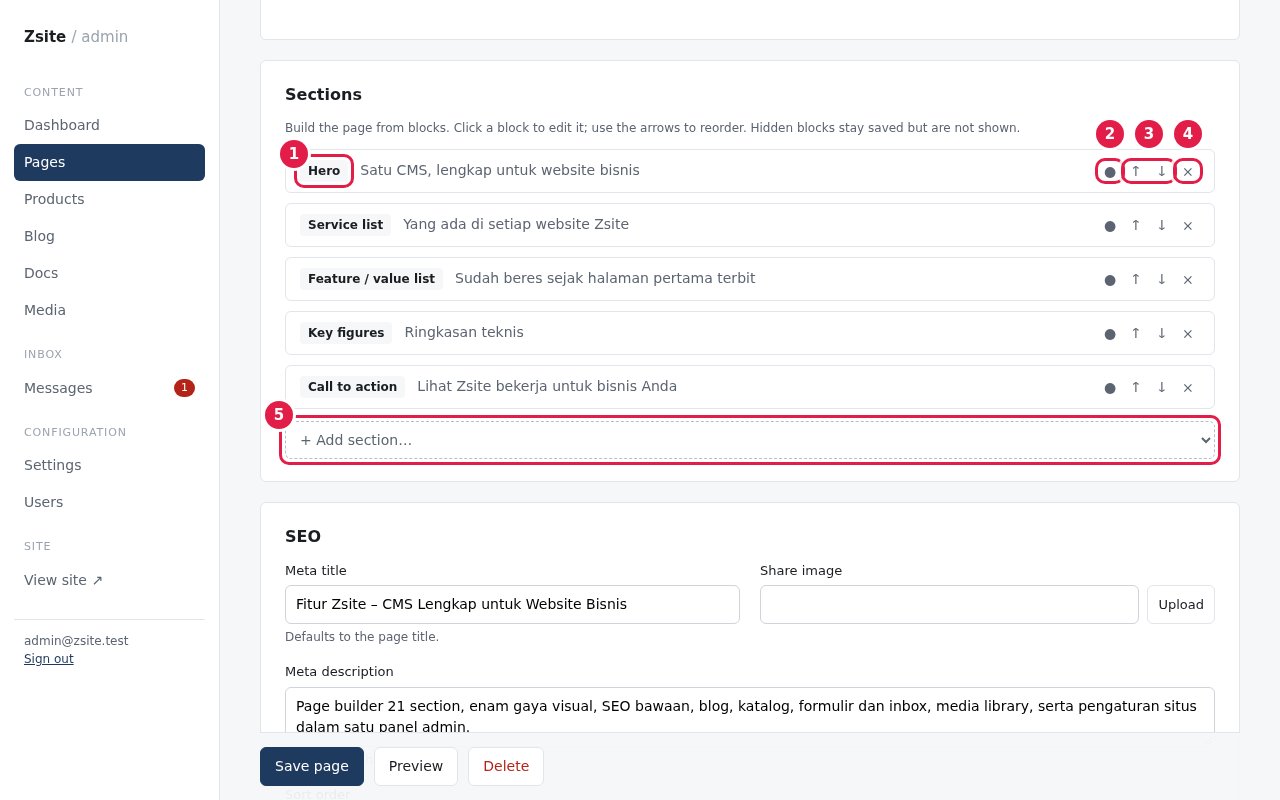Go to Products in the sidebar

pos(109,199)
